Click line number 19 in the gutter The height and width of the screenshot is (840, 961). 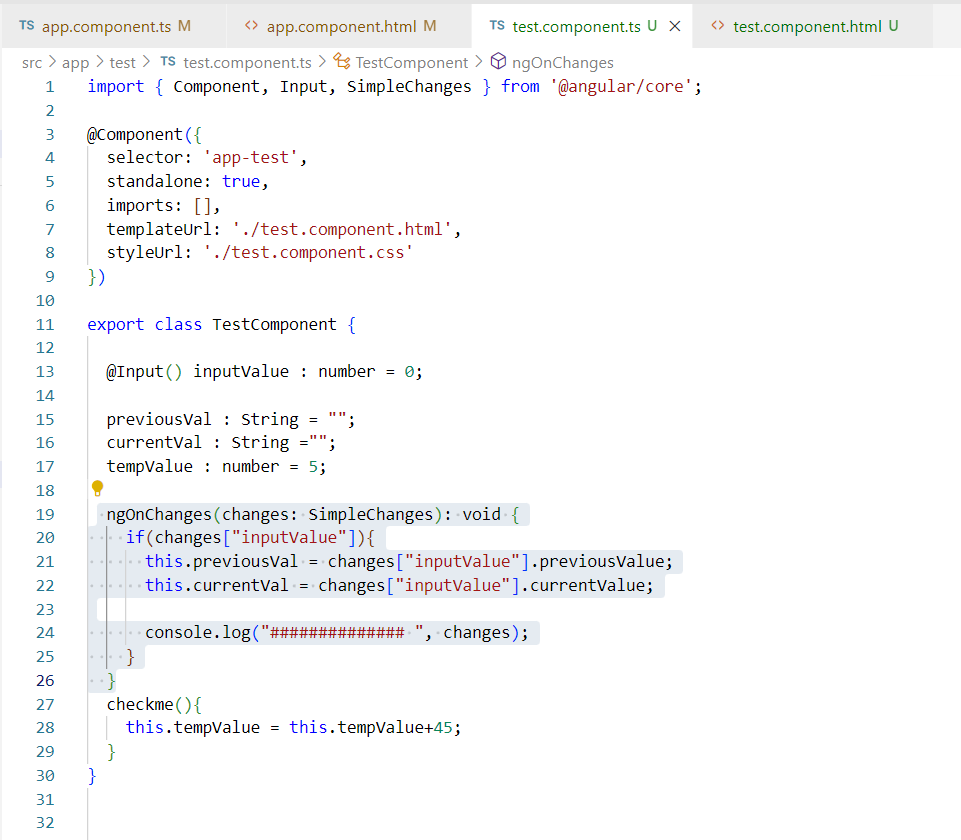(x=44, y=514)
